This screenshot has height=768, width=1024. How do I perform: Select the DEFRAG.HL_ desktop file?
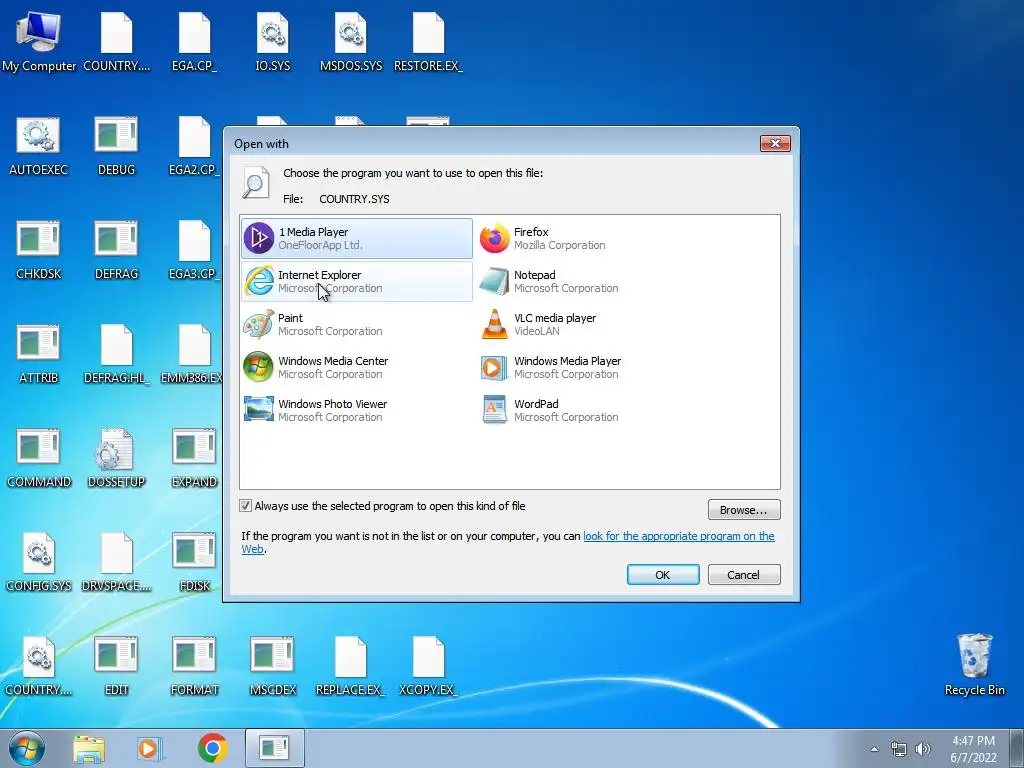pos(116,354)
